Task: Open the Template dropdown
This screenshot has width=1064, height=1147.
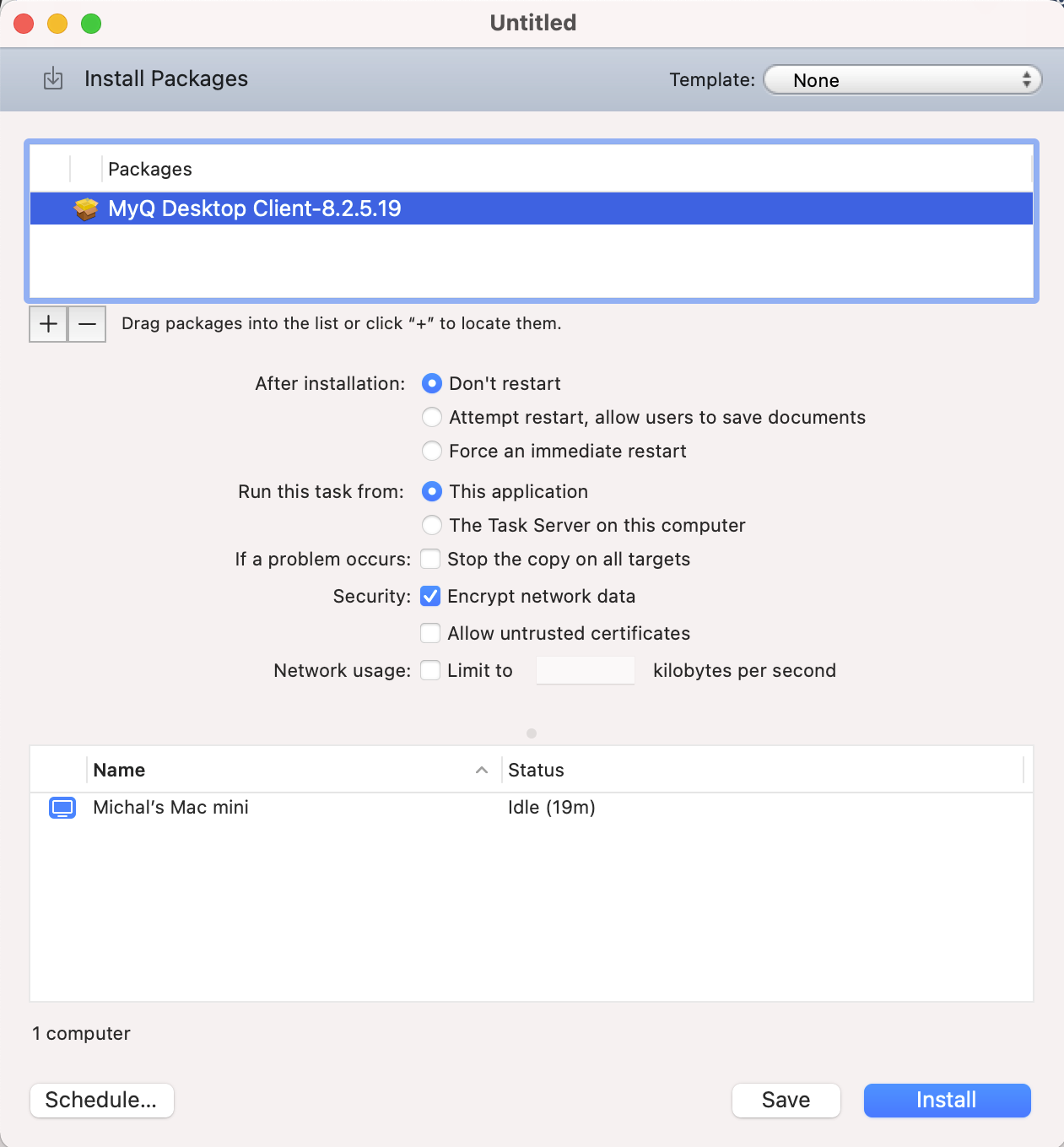Action: (902, 79)
